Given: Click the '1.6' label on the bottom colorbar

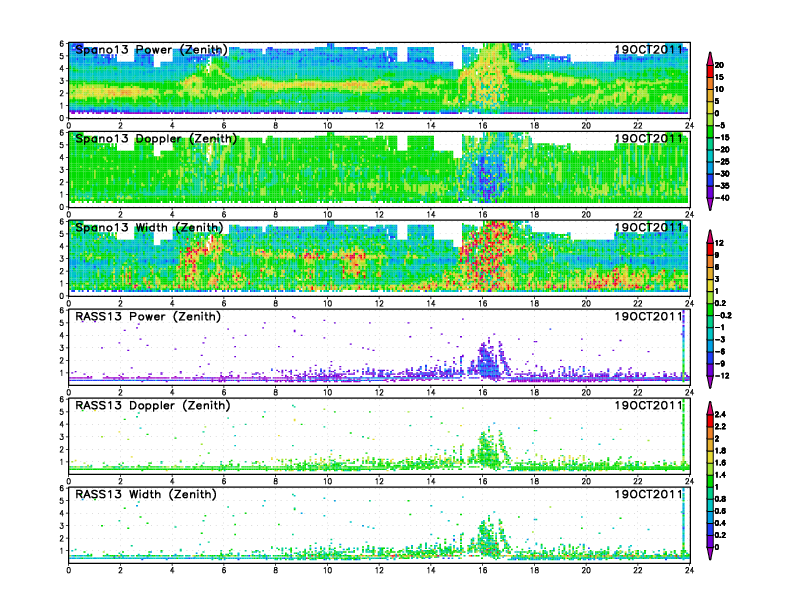Looking at the screenshot, I should click(720, 463).
